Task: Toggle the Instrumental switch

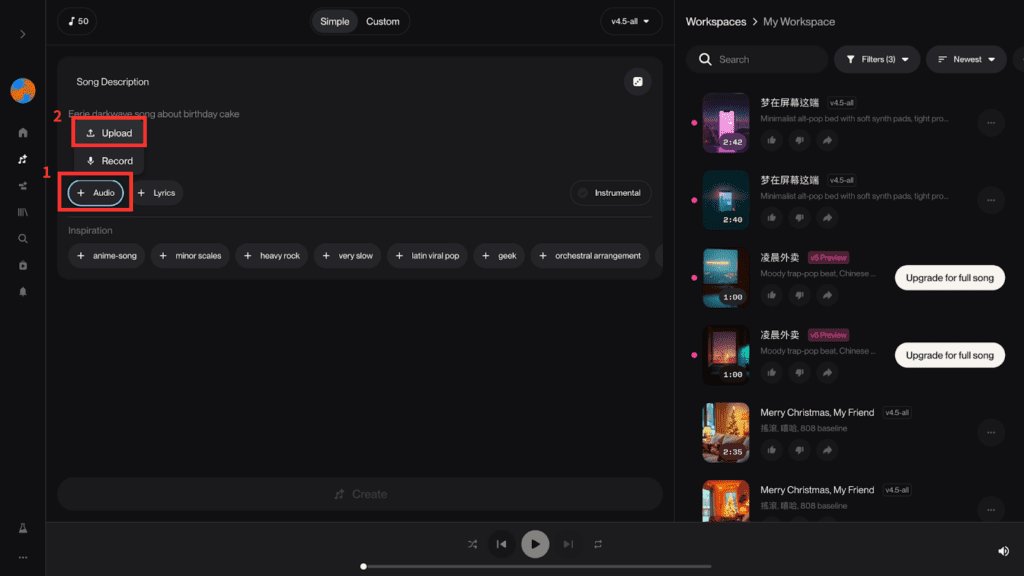Action: coord(610,193)
